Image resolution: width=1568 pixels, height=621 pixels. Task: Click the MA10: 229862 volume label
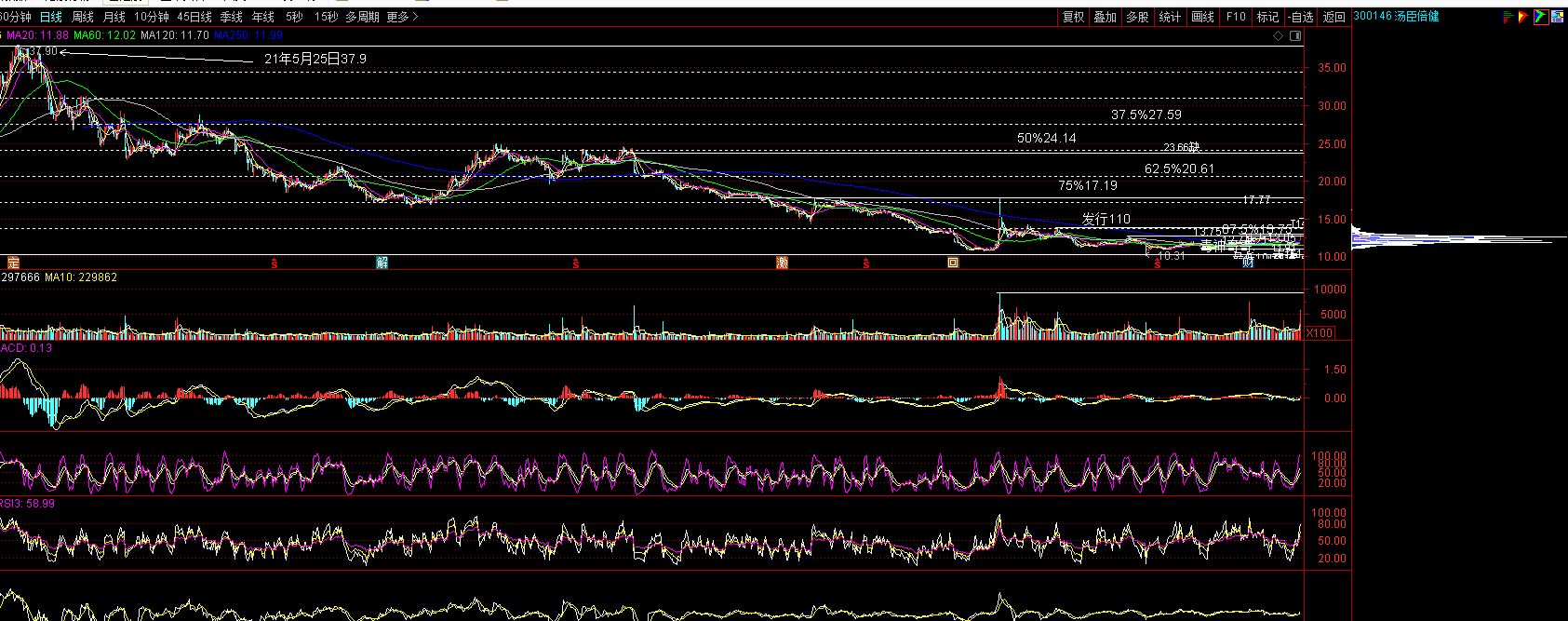(x=81, y=277)
